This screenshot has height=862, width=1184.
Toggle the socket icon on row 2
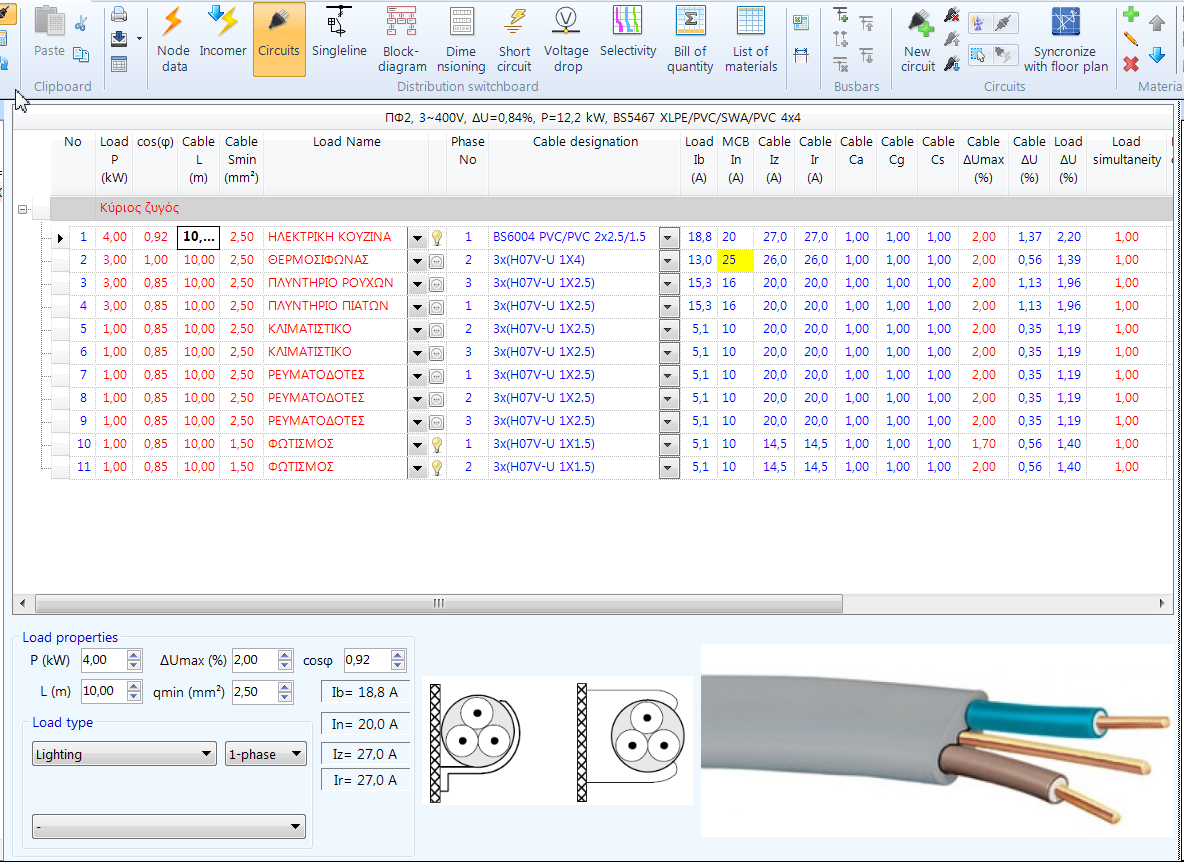pyautogui.click(x=437, y=260)
